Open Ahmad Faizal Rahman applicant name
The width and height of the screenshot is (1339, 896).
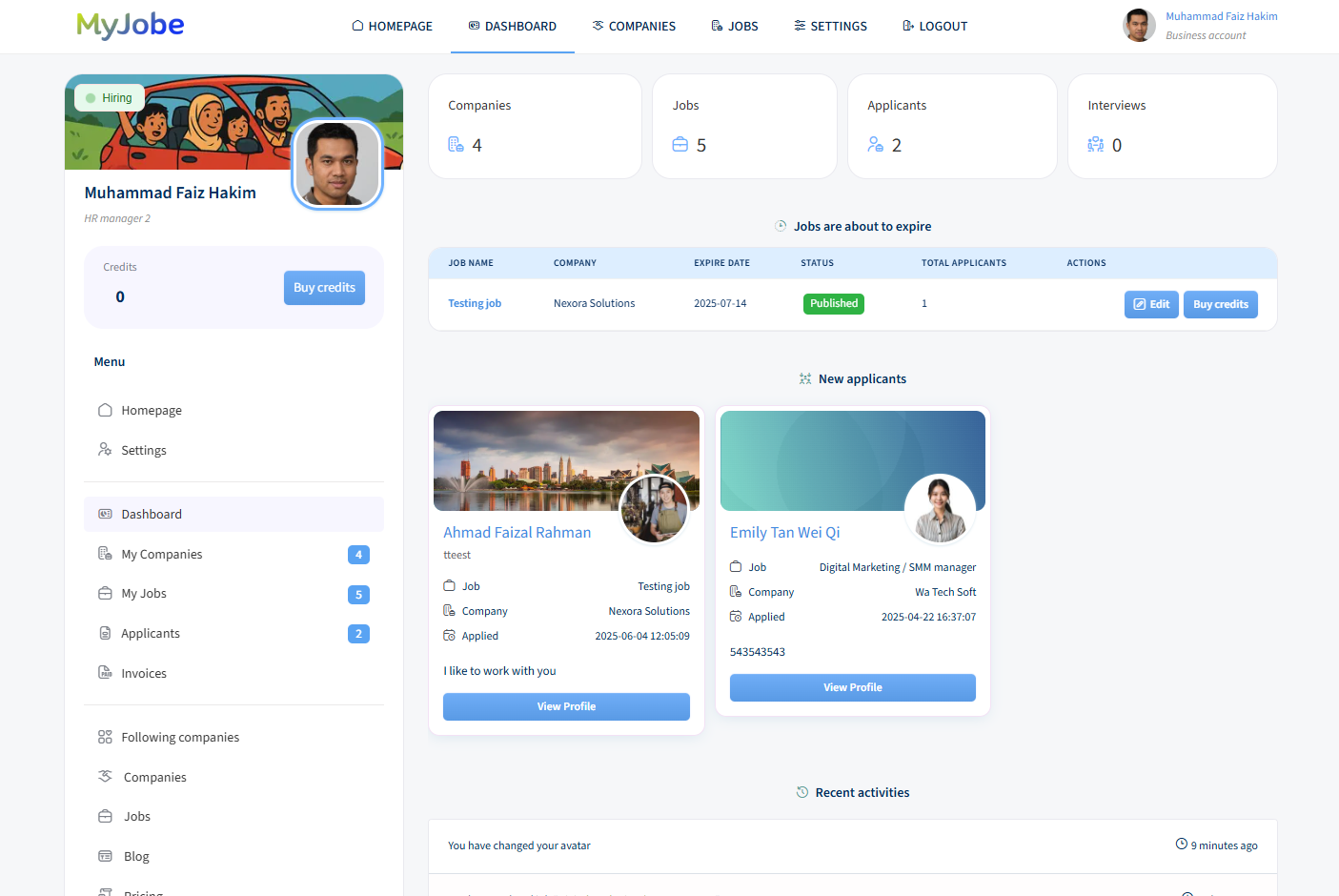[x=517, y=533]
